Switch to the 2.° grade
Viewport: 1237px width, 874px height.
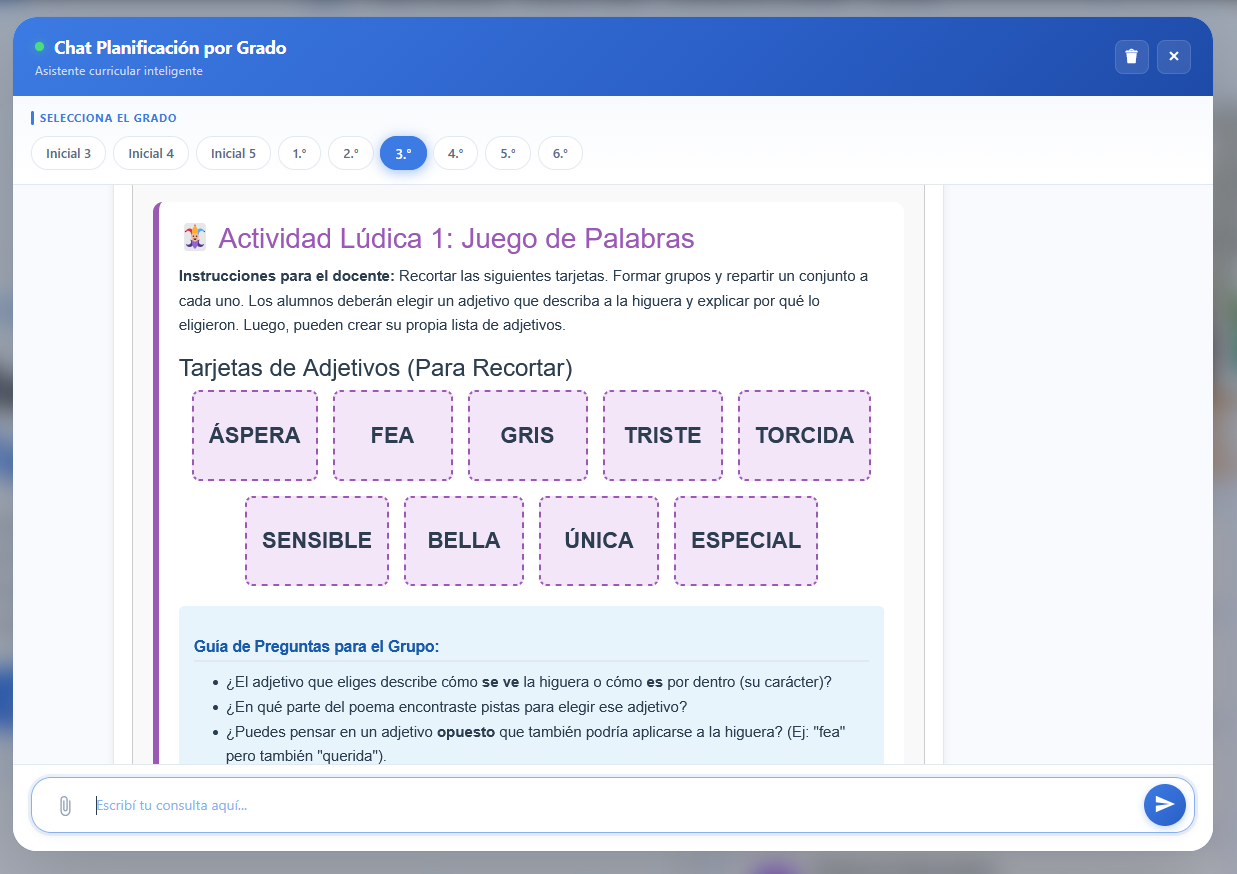(351, 153)
